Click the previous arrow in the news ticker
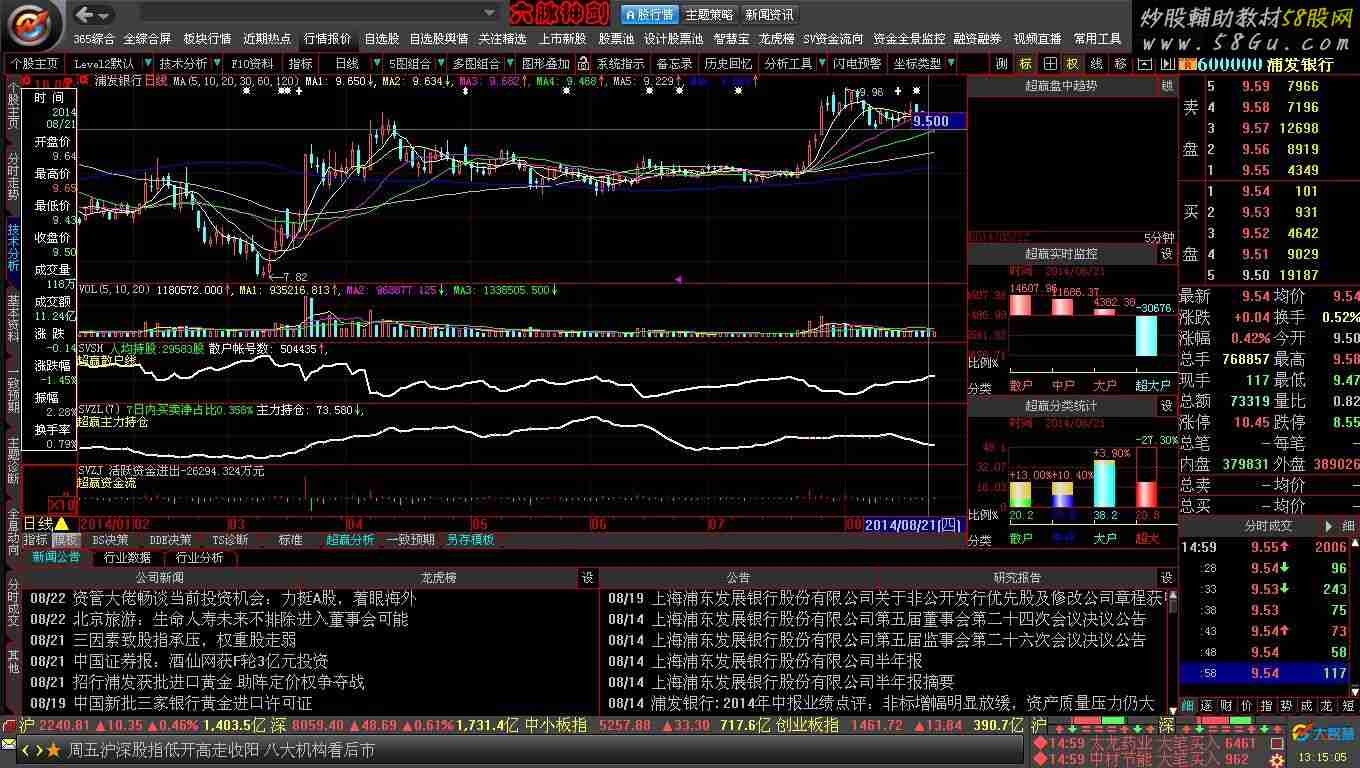The width and height of the screenshot is (1360, 768). pos(26,750)
